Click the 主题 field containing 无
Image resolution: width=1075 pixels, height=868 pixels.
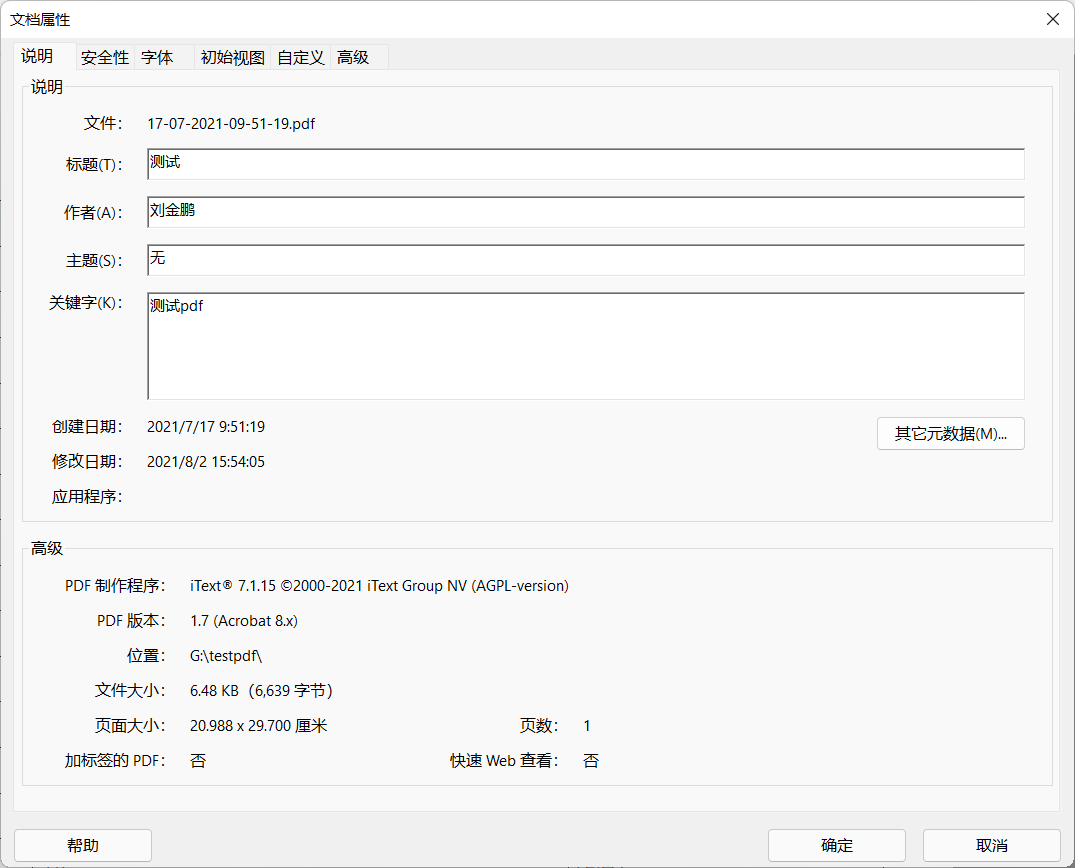coord(586,258)
